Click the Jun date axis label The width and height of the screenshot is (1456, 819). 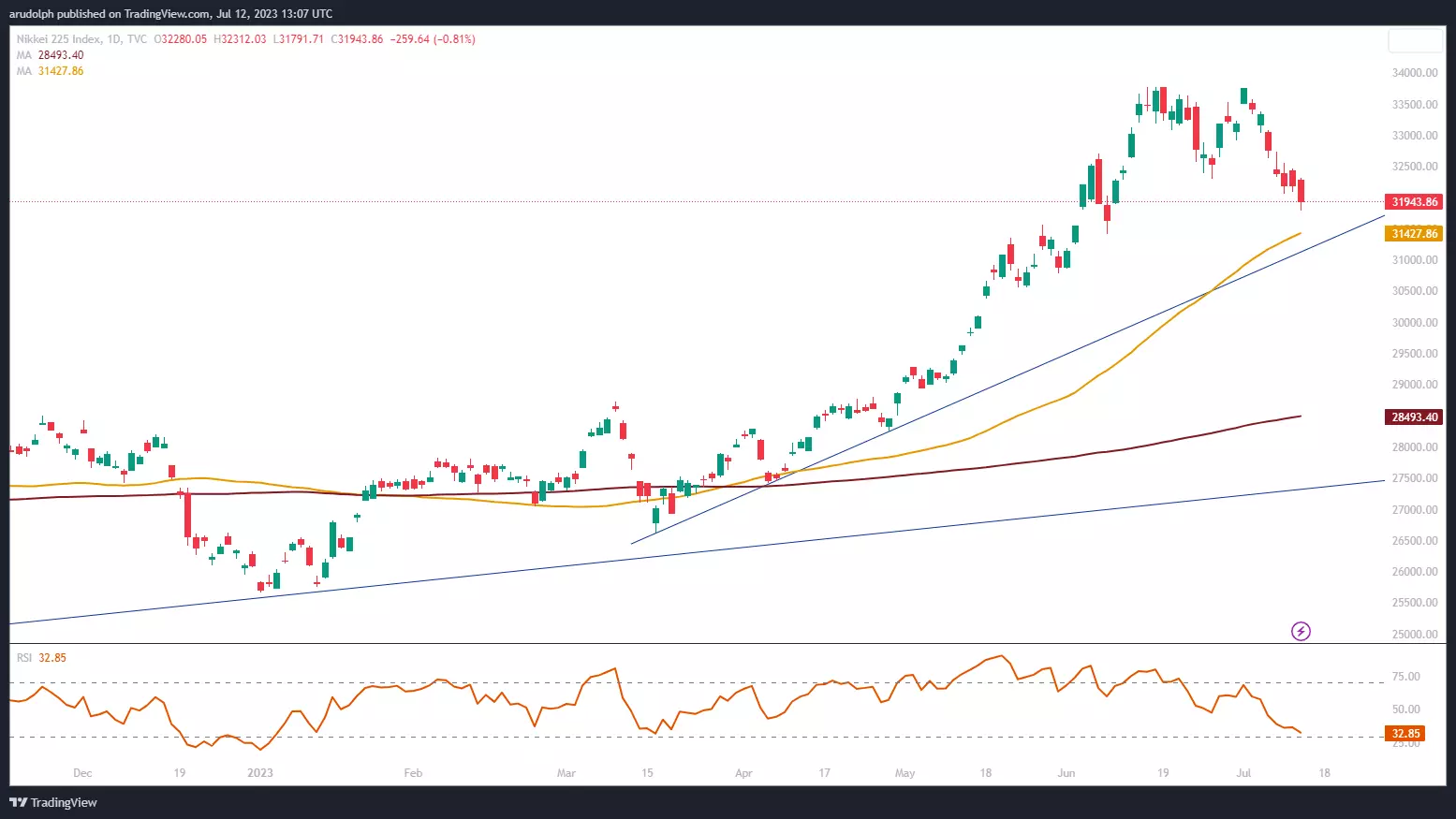coord(1066,773)
